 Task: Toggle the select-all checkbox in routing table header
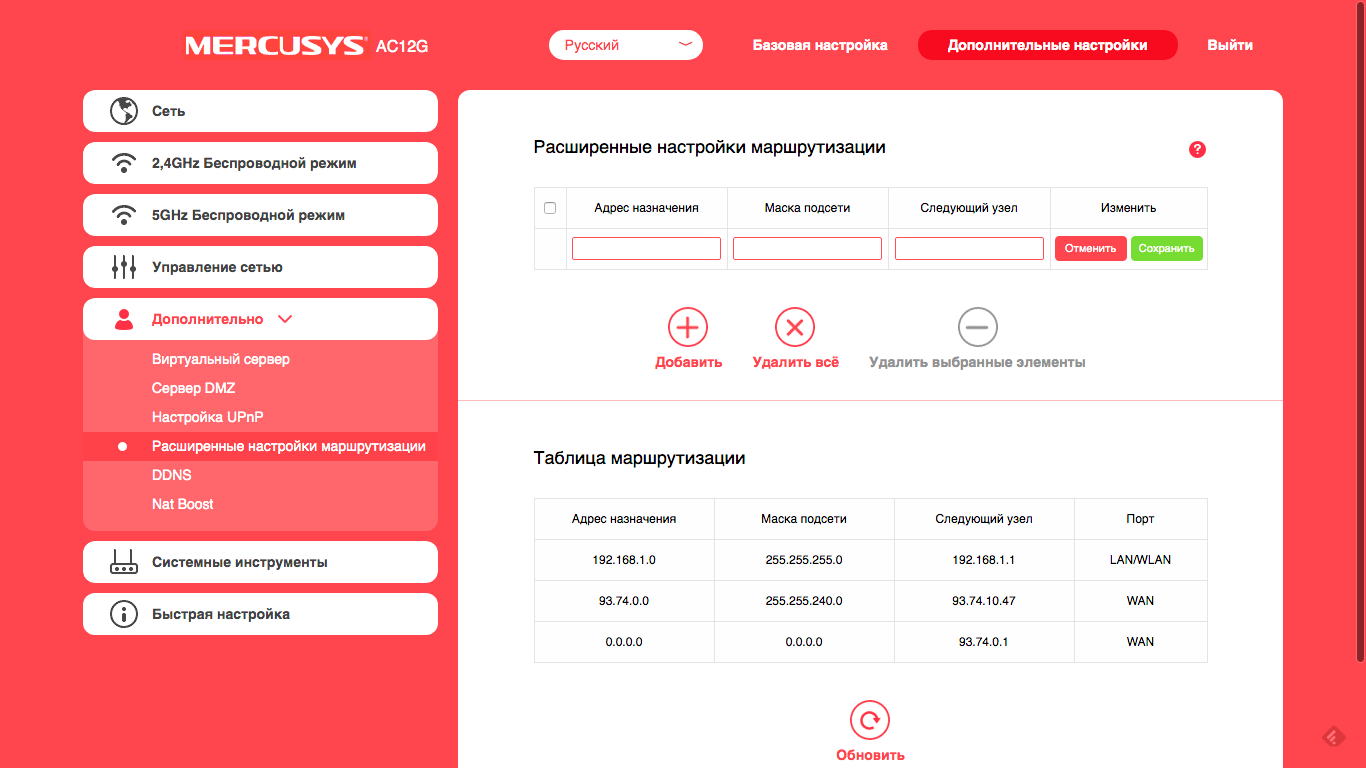point(550,208)
